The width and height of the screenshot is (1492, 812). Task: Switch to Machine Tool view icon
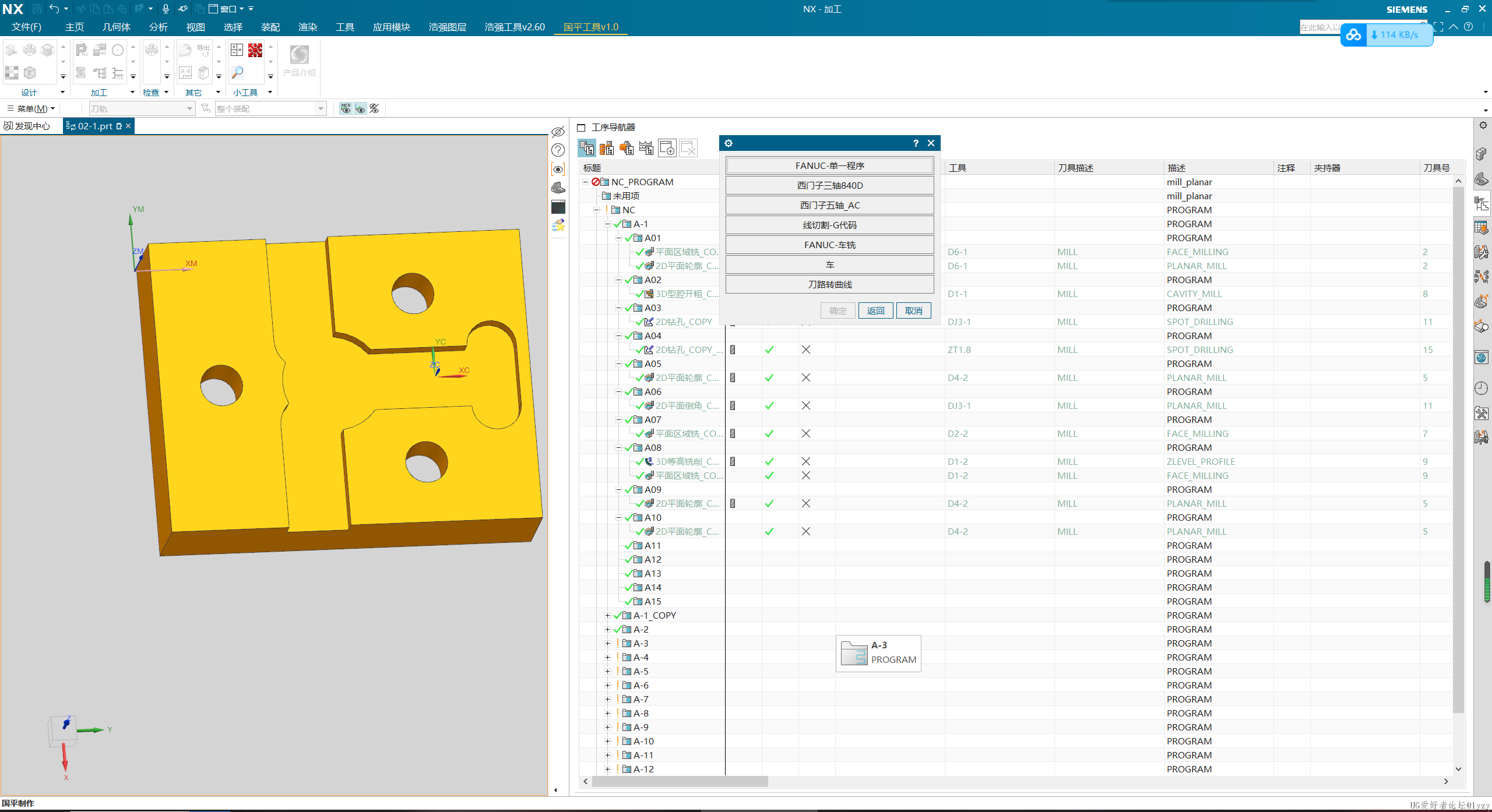click(607, 149)
